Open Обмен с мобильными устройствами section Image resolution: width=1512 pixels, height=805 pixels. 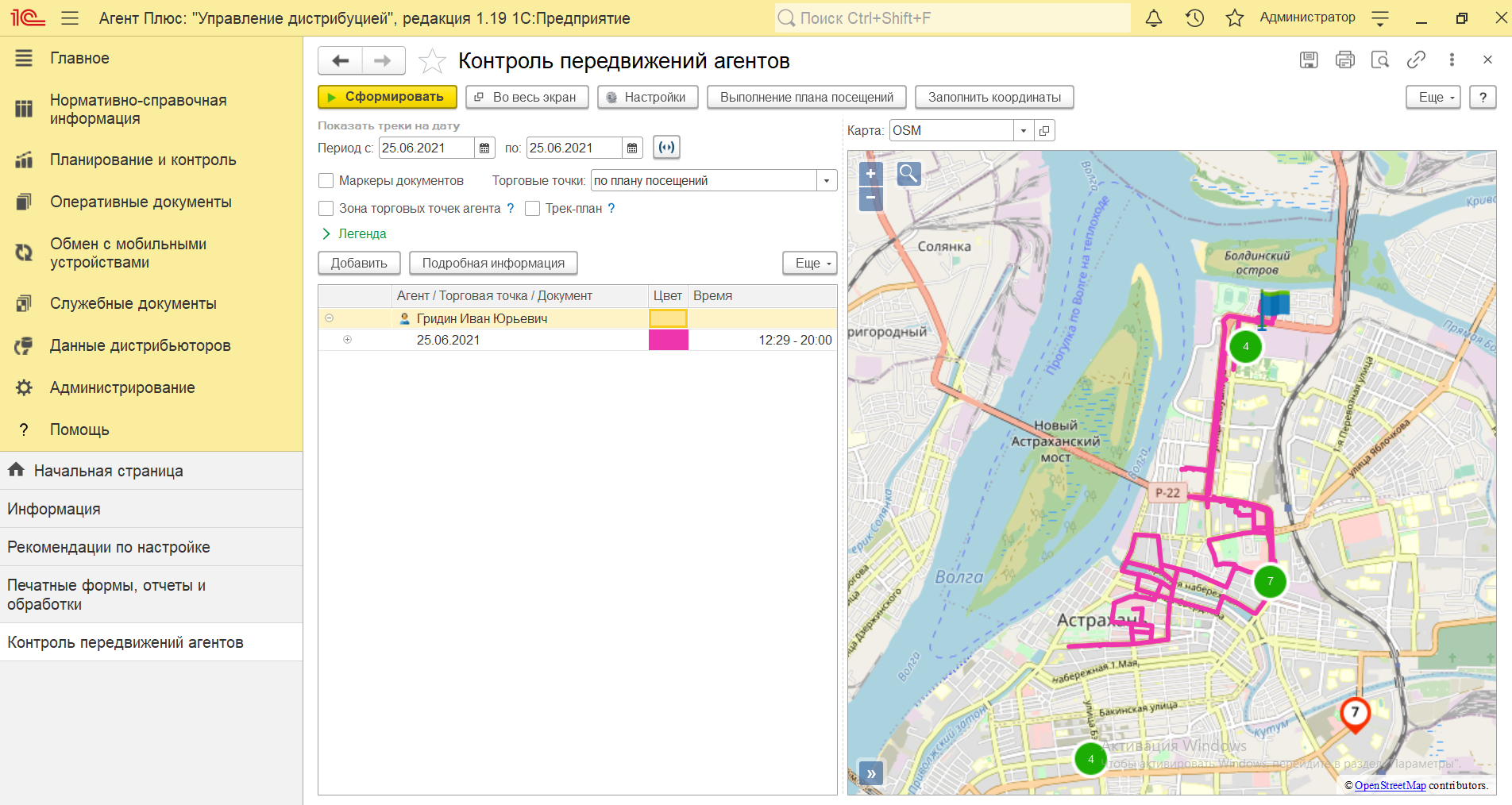click(151, 253)
